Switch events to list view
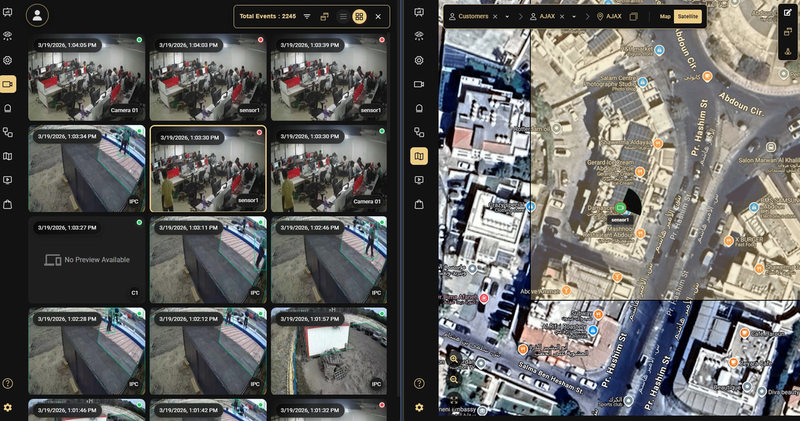The height and width of the screenshot is (421, 800). (343, 16)
